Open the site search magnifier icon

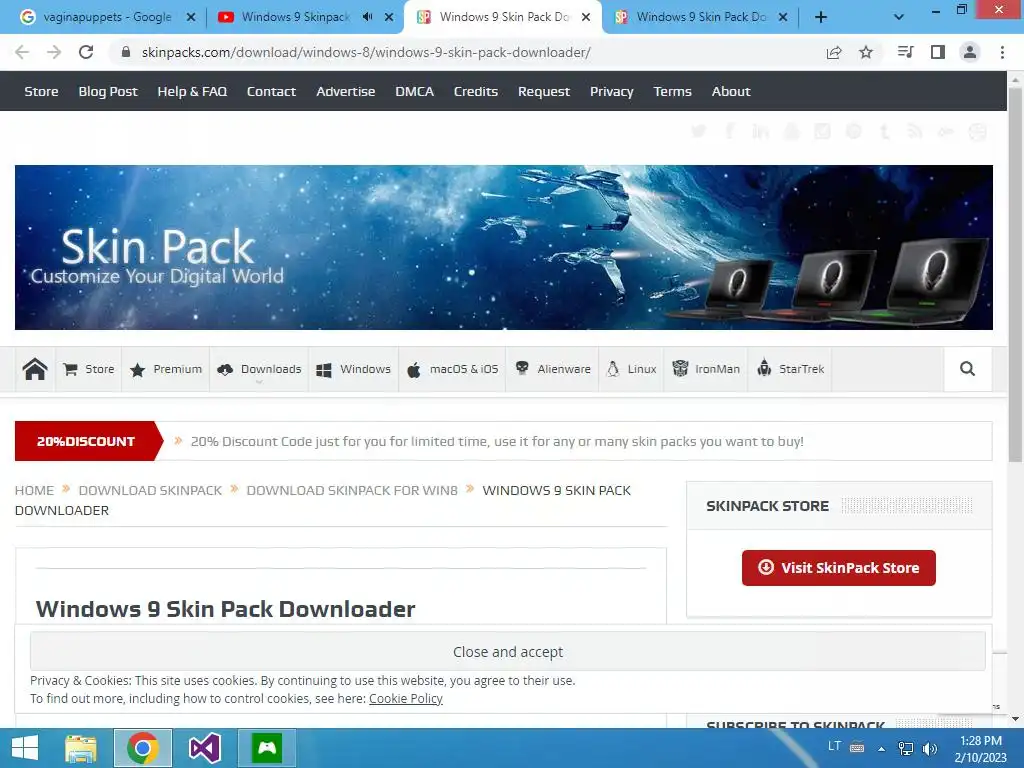(x=967, y=369)
